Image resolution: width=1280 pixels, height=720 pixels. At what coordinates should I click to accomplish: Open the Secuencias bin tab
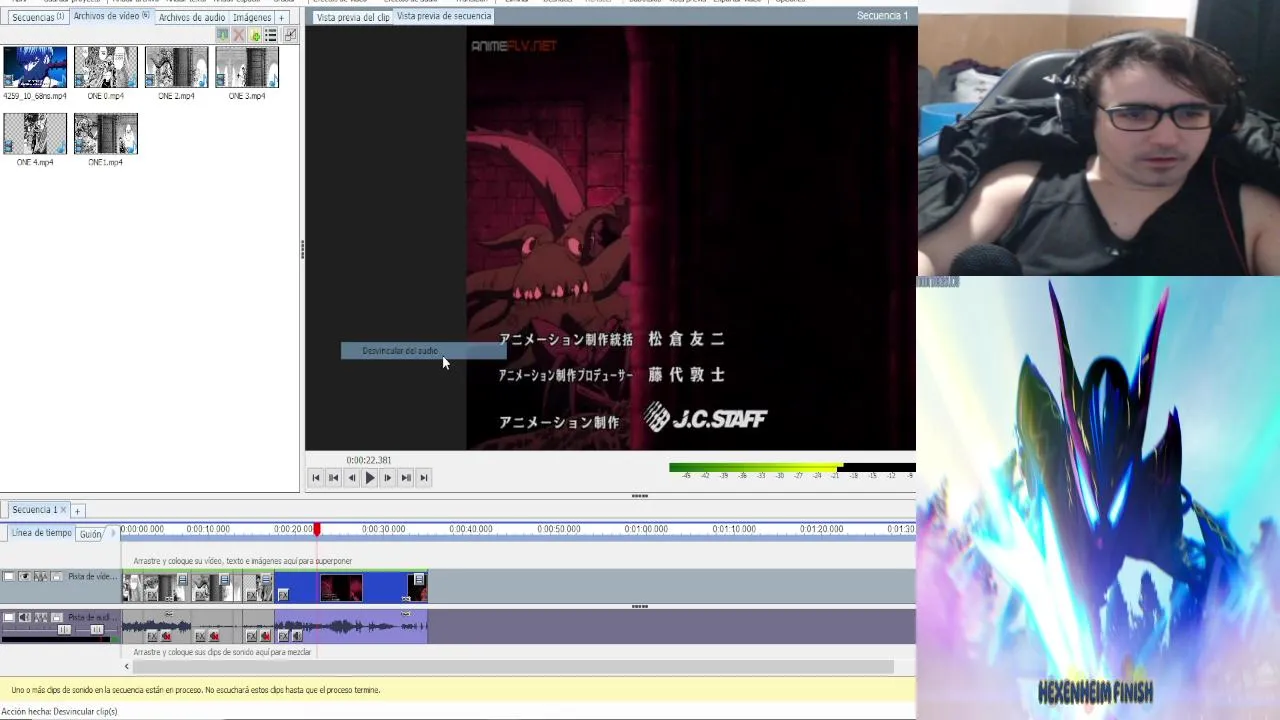(x=37, y=17)
